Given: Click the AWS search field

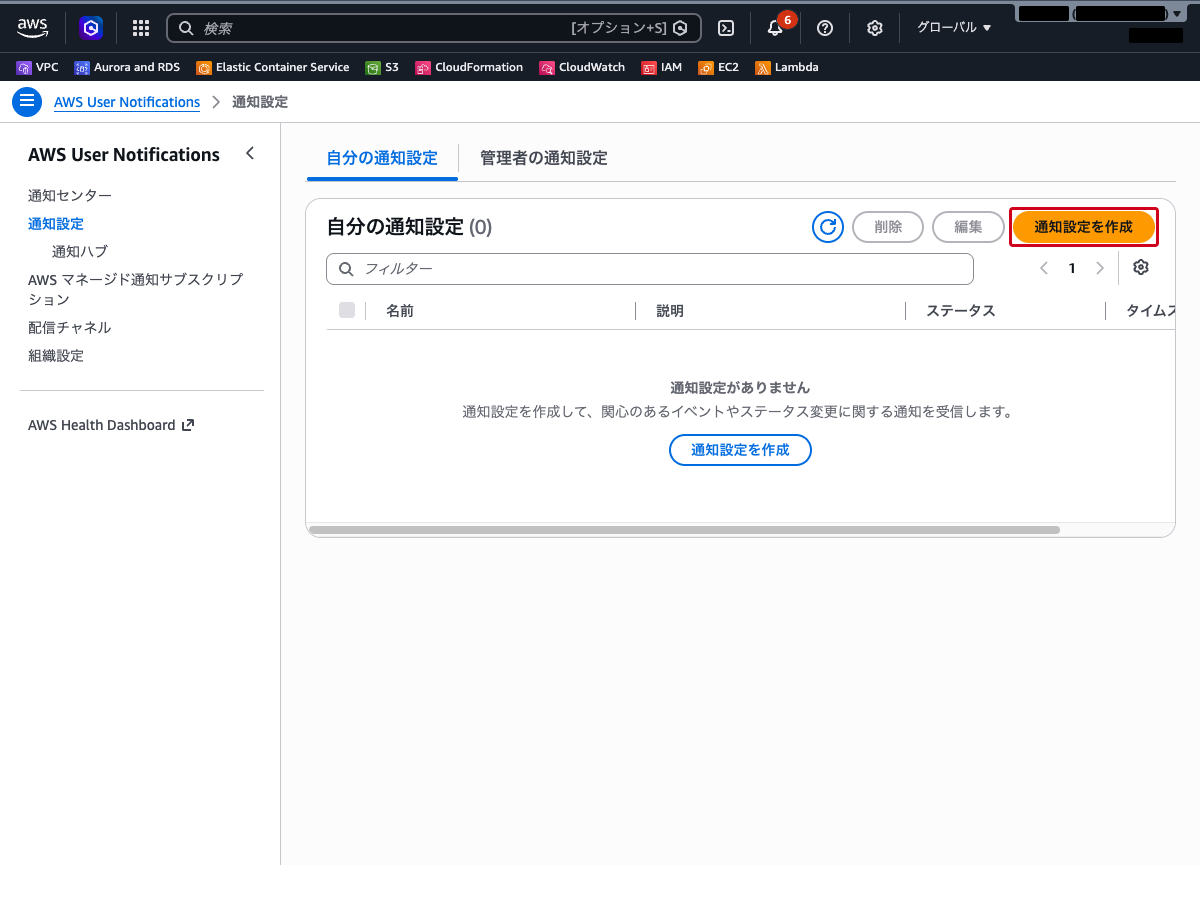Looking at the screenshot, I should coord(434,28).
